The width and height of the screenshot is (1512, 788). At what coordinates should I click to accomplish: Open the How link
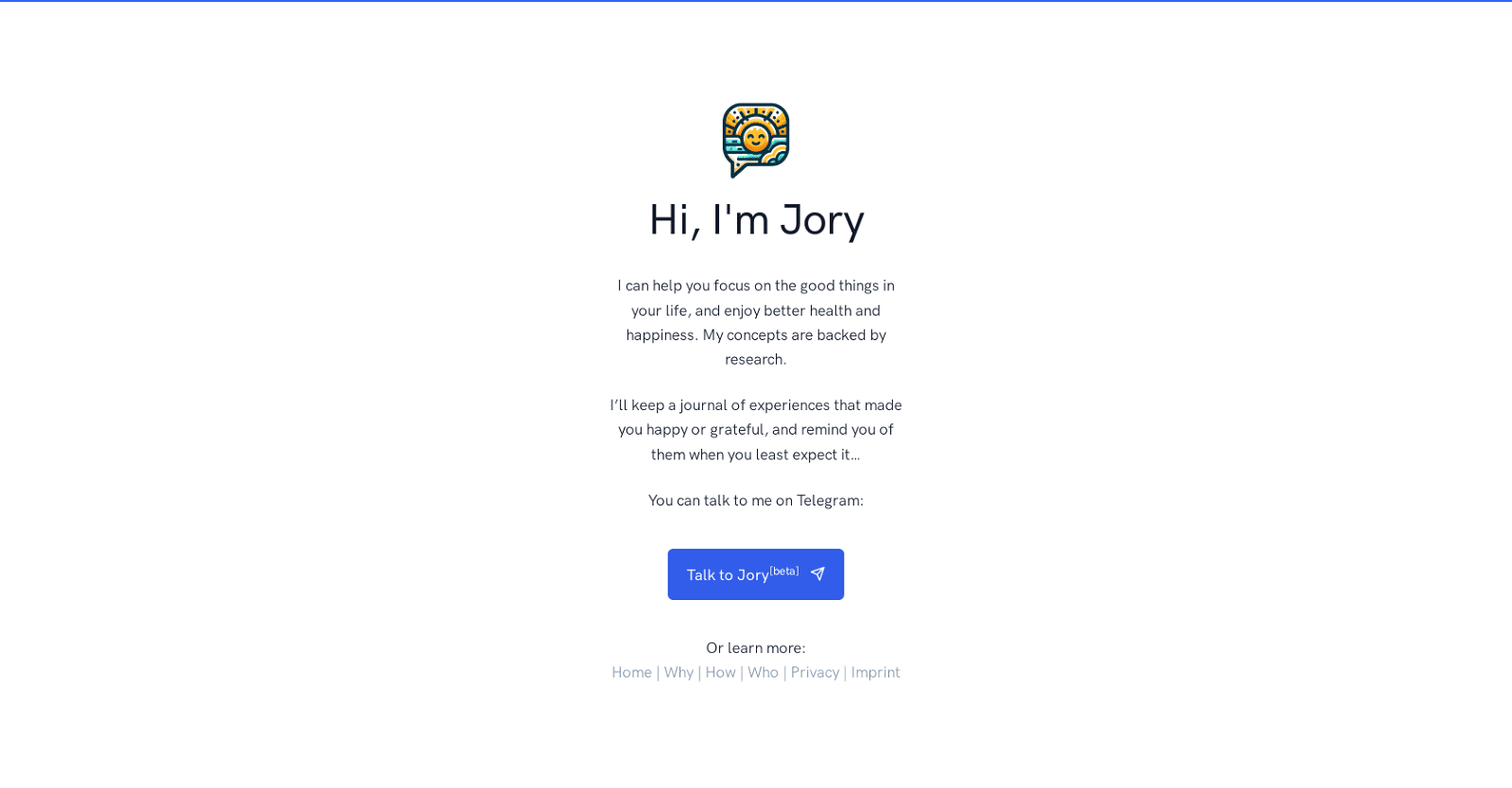(x=720, y=673)
